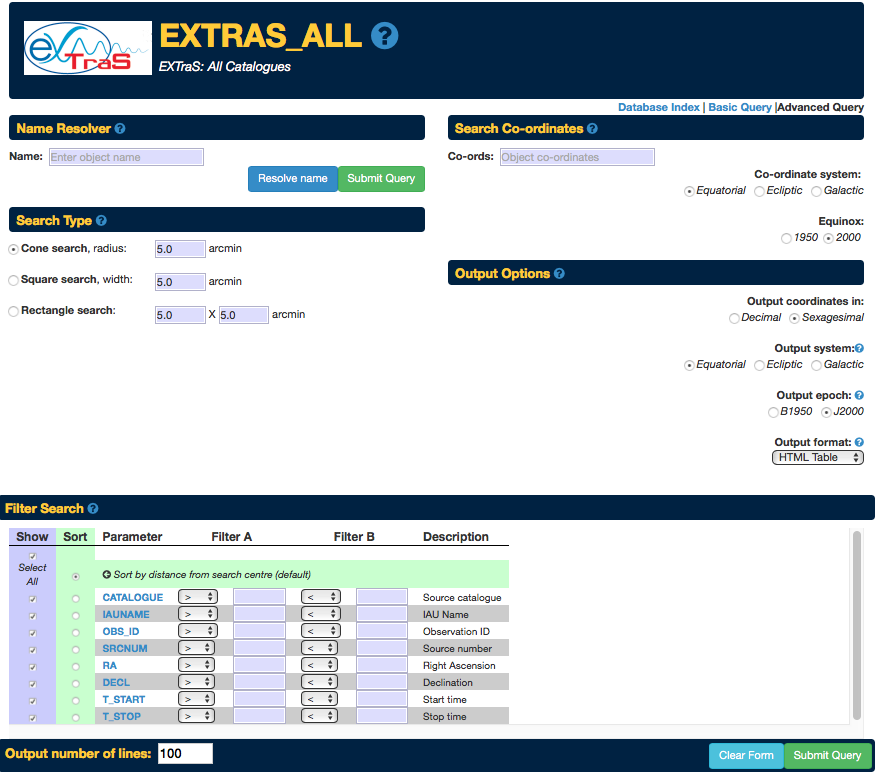Open Filter A operator dropdown for CATALOGUE
Viewport: 885px width, 778px height.
click(197, 597)
